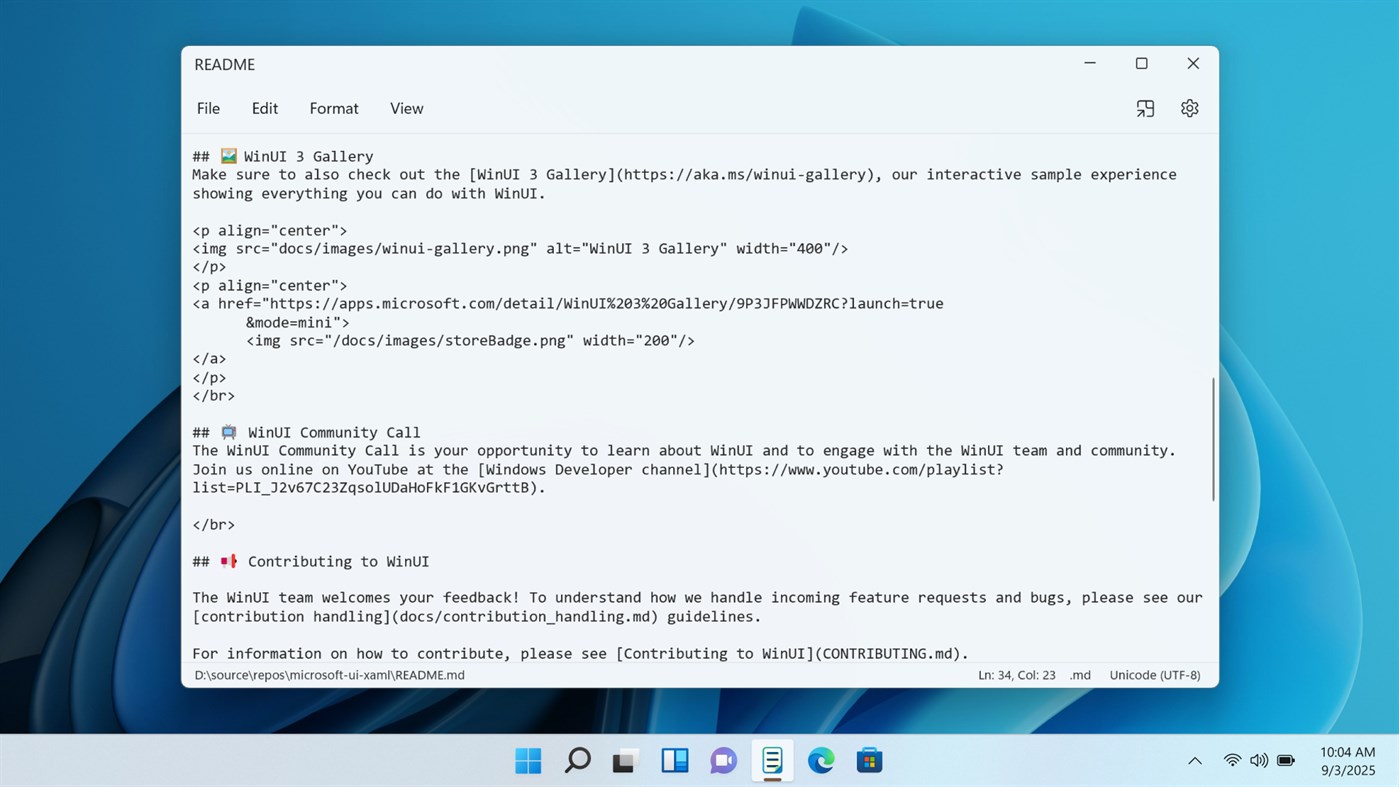The width and height of the screenshot is (1399, 787).
Task: Click the README.md file path in the status bar
Action: (x=329, y=675)
